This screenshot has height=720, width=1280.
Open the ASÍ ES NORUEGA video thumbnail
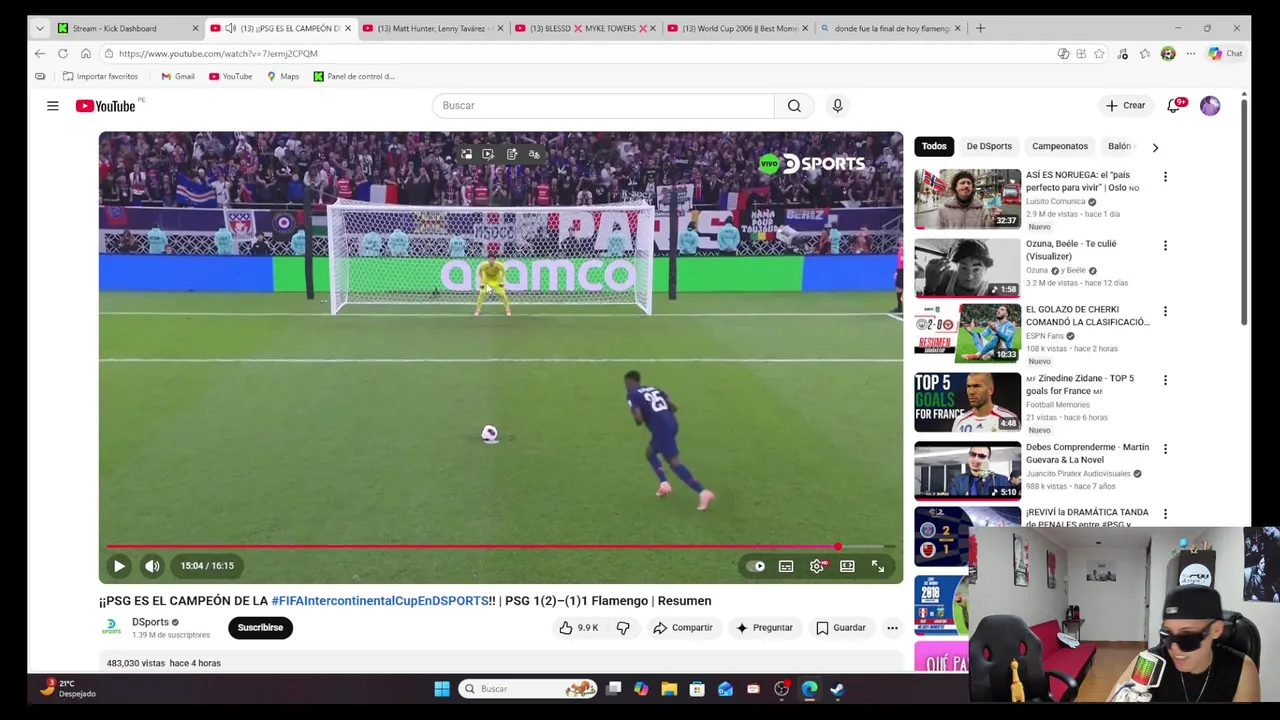967,199
